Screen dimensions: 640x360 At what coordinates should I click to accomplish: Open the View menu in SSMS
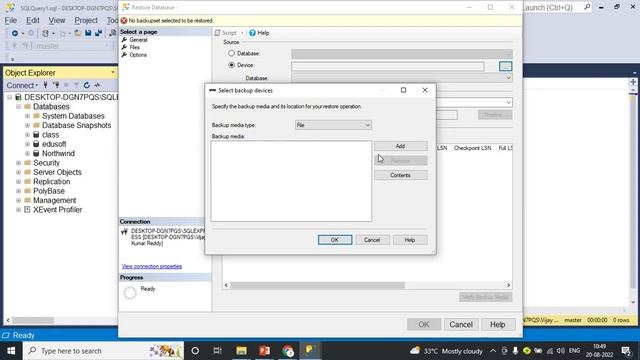[x=57, y=20]
